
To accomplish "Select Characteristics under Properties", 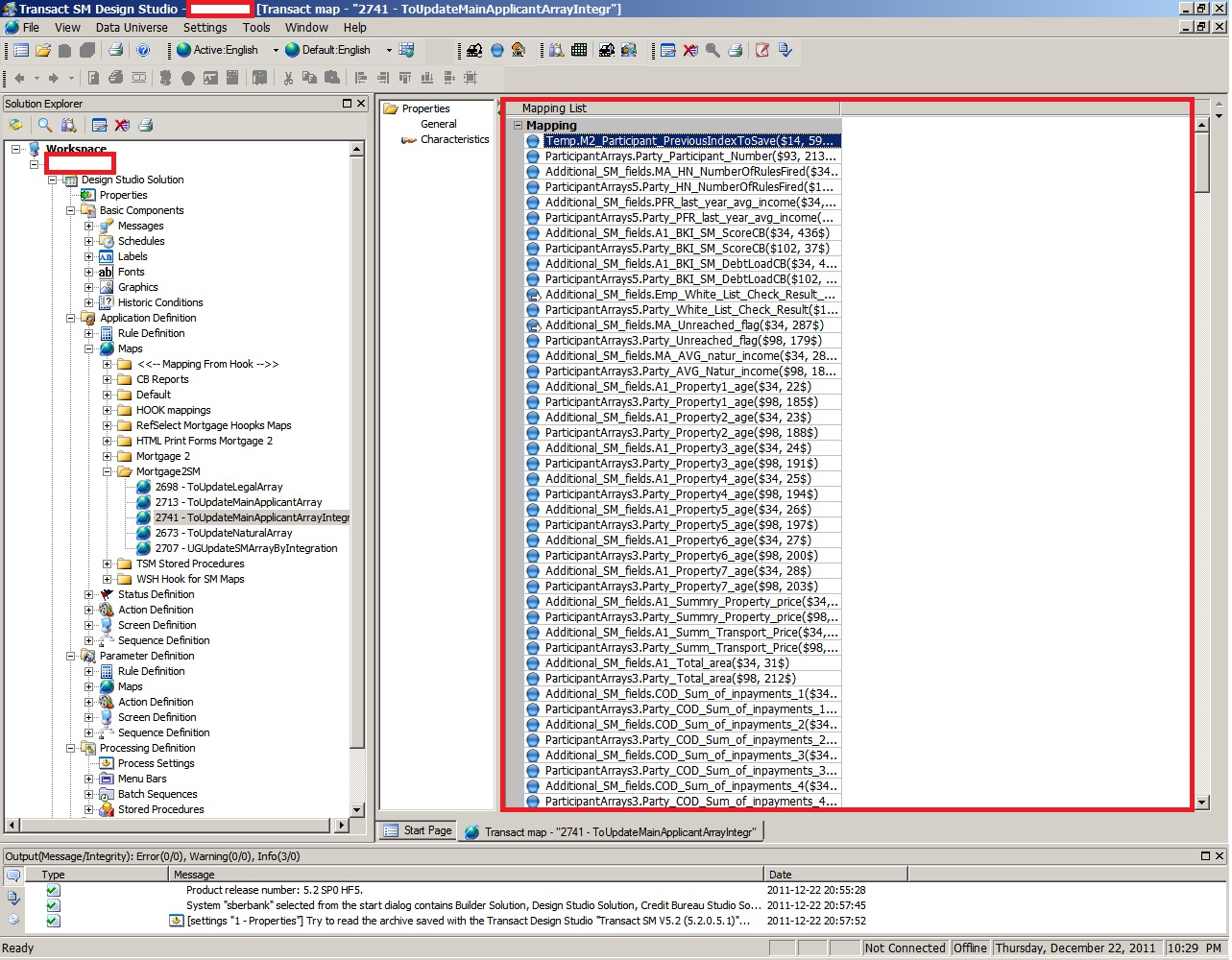I will tap(454, 139).
